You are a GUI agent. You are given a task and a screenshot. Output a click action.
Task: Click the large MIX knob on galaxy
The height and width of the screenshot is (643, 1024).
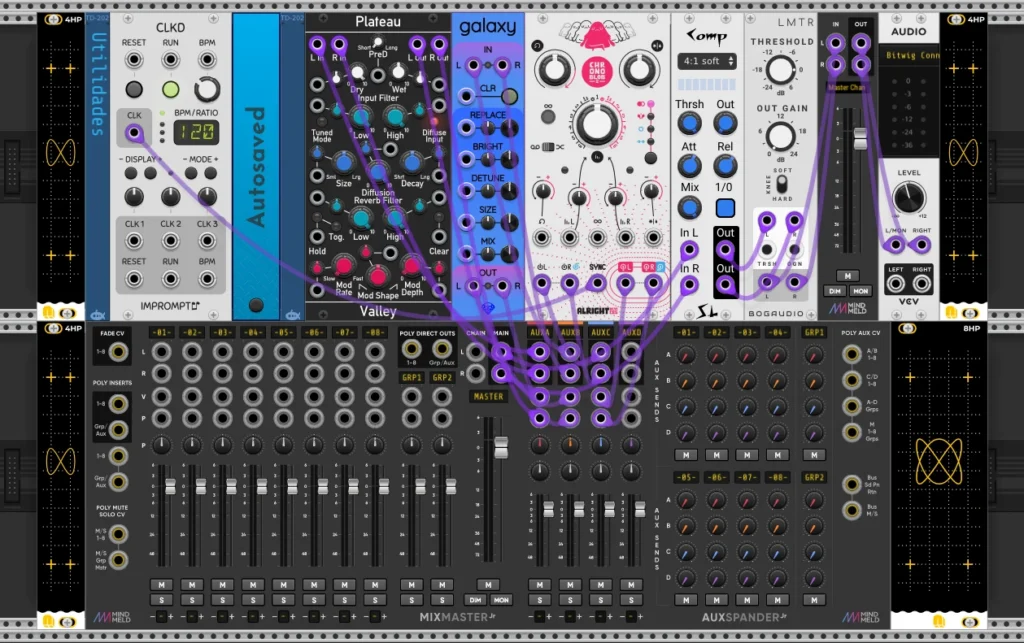click(x=509, y=254)
